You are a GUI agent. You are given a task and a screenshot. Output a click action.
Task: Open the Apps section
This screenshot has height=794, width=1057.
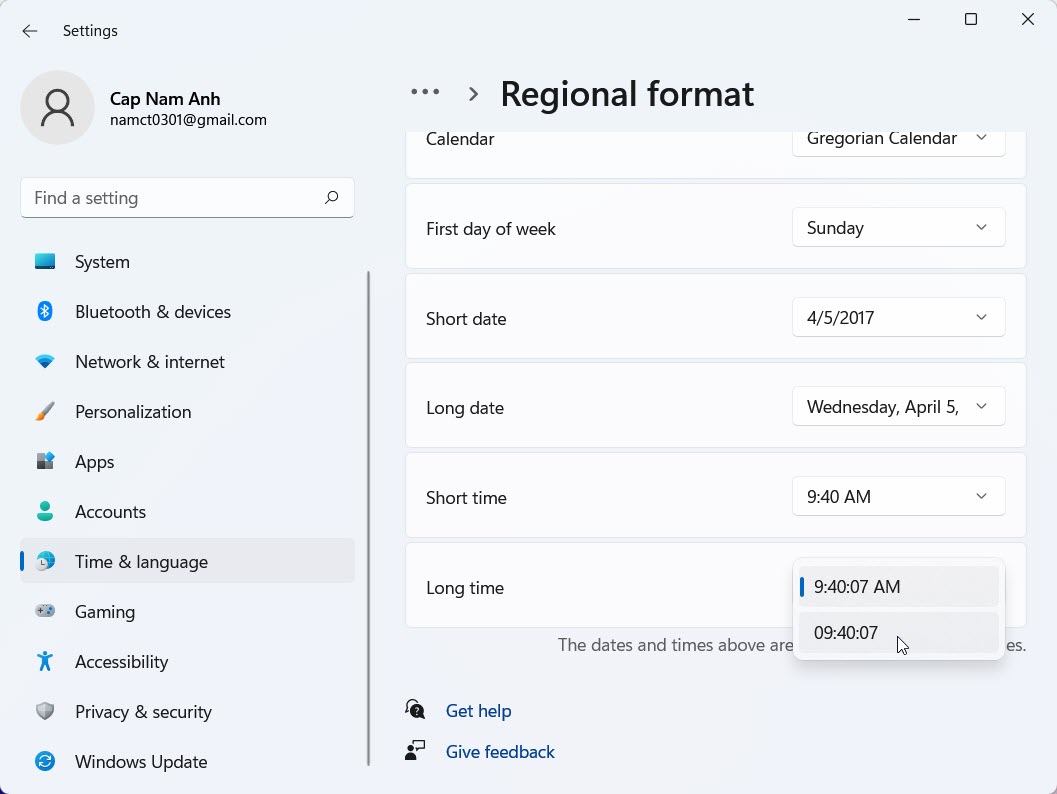(94, 461)
